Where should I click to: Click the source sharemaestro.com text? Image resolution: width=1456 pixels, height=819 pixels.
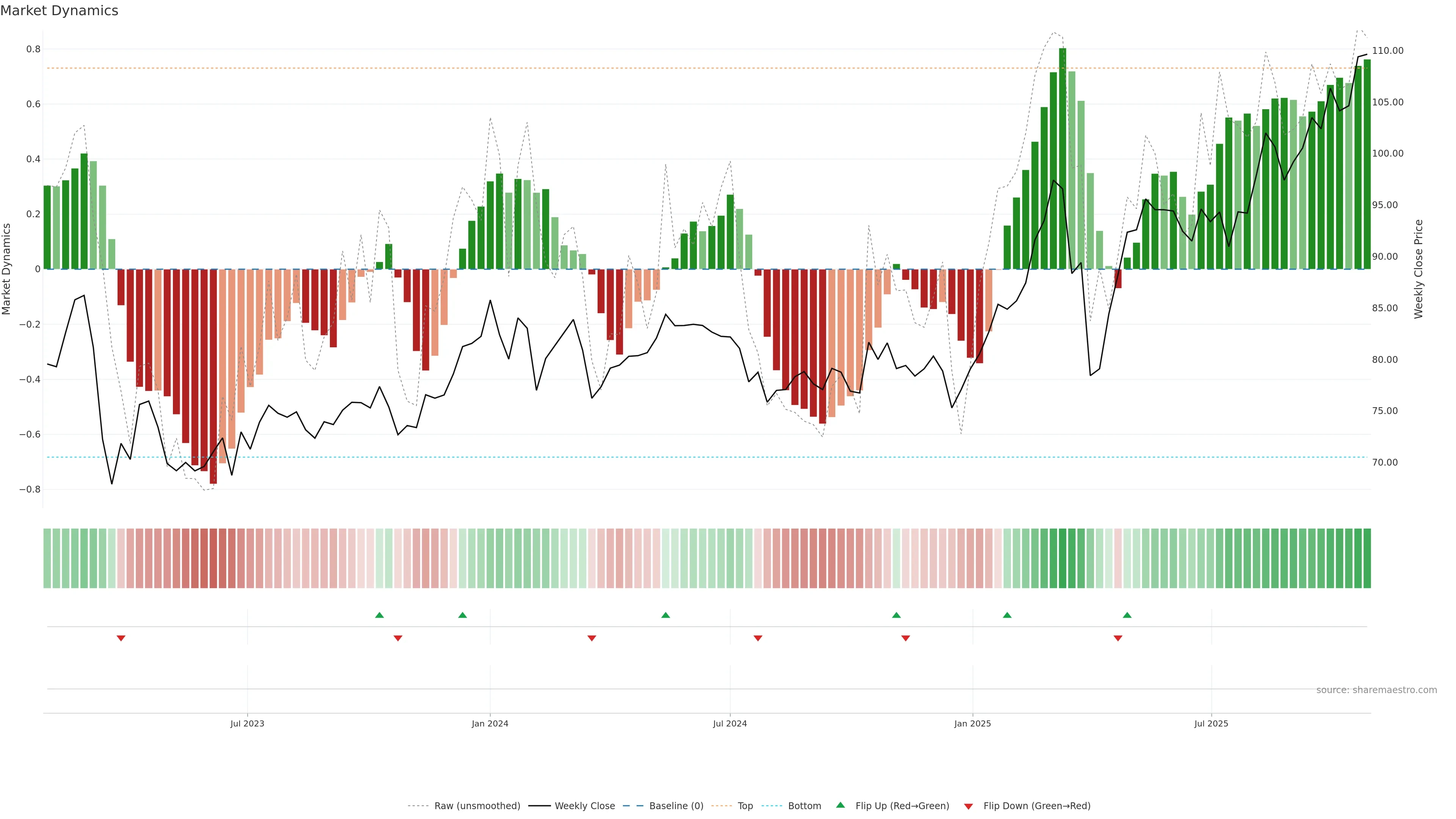[x=1376, y=690]
